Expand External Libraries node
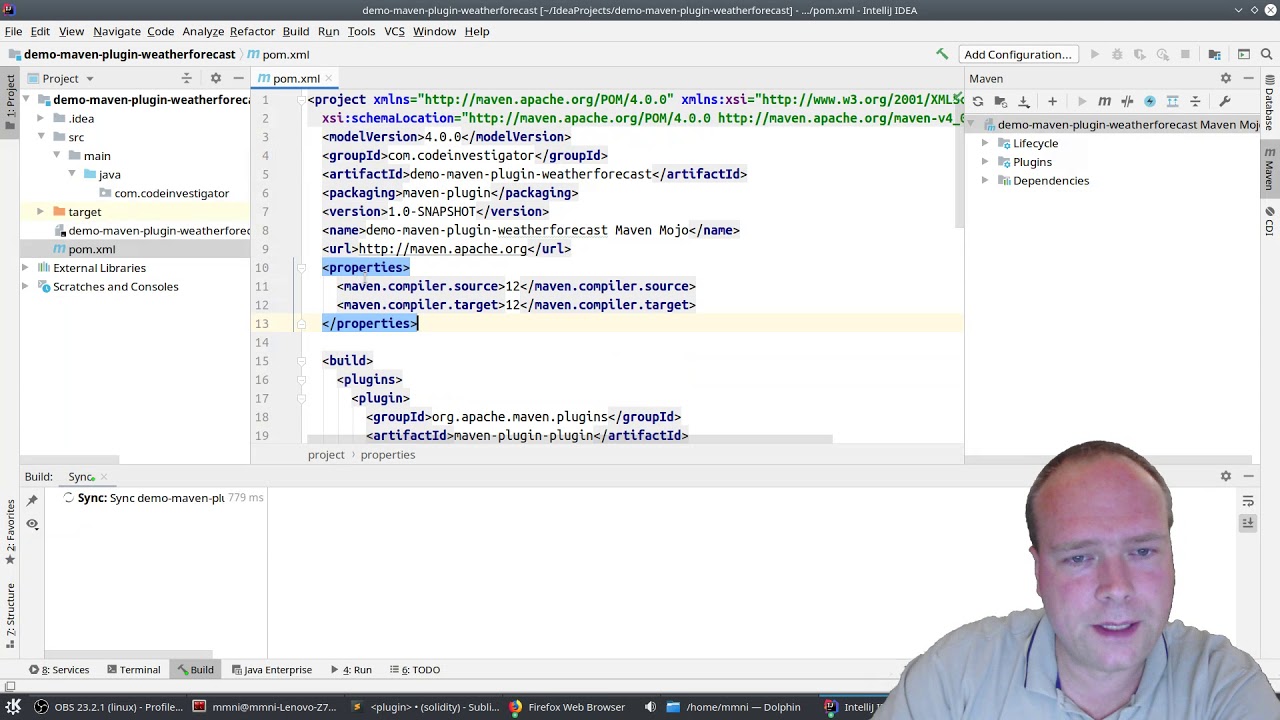This screenshot has height=720, width=1280. 25,268
